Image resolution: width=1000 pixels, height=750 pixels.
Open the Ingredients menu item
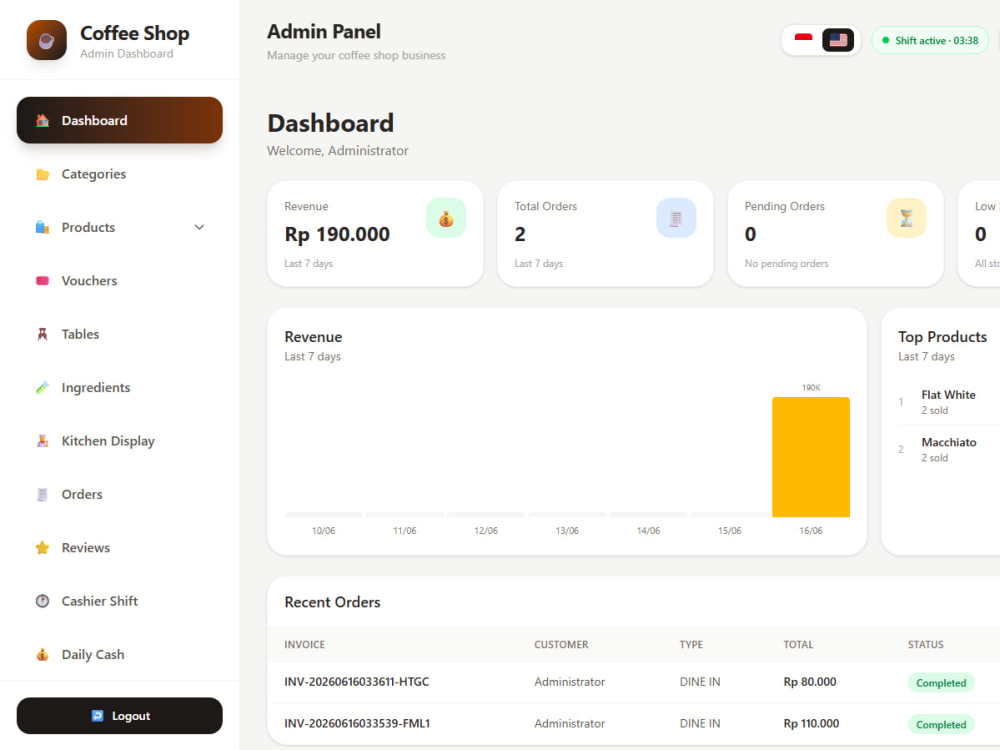(x=119, y=387)
